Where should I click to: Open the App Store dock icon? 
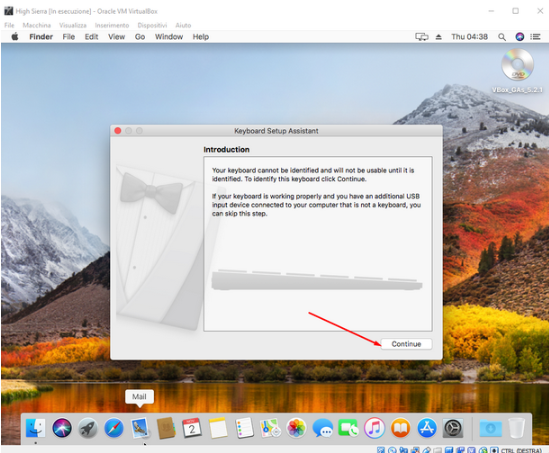(426, 428)
